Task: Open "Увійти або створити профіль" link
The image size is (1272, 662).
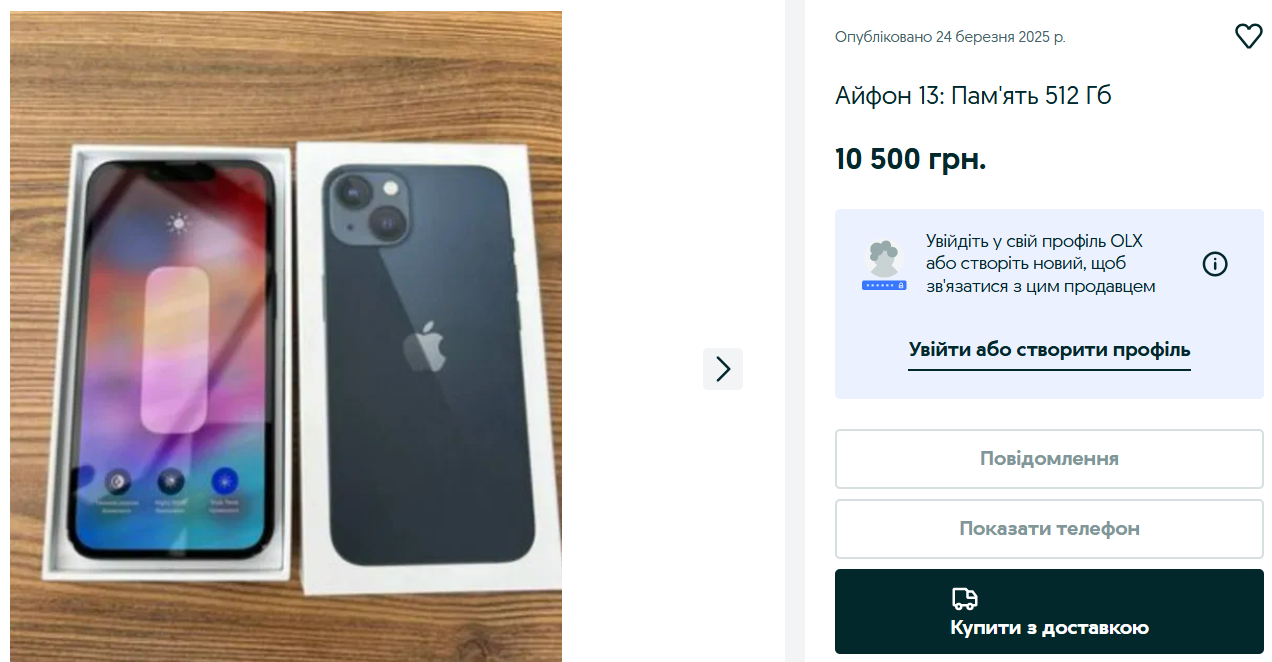Action: click(1049, 350)
